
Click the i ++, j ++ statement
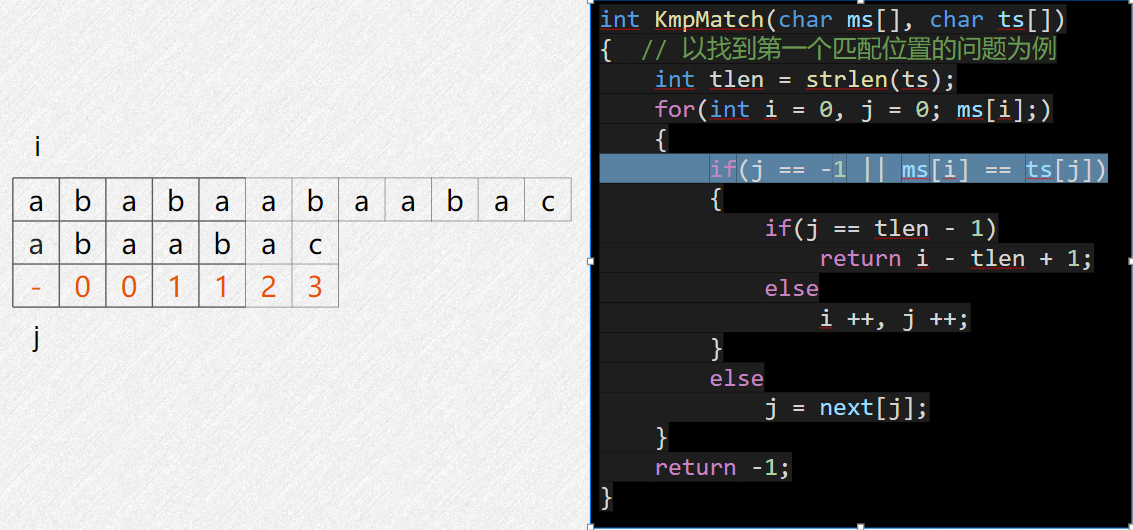pyautogui.click(x=894, y=318)
